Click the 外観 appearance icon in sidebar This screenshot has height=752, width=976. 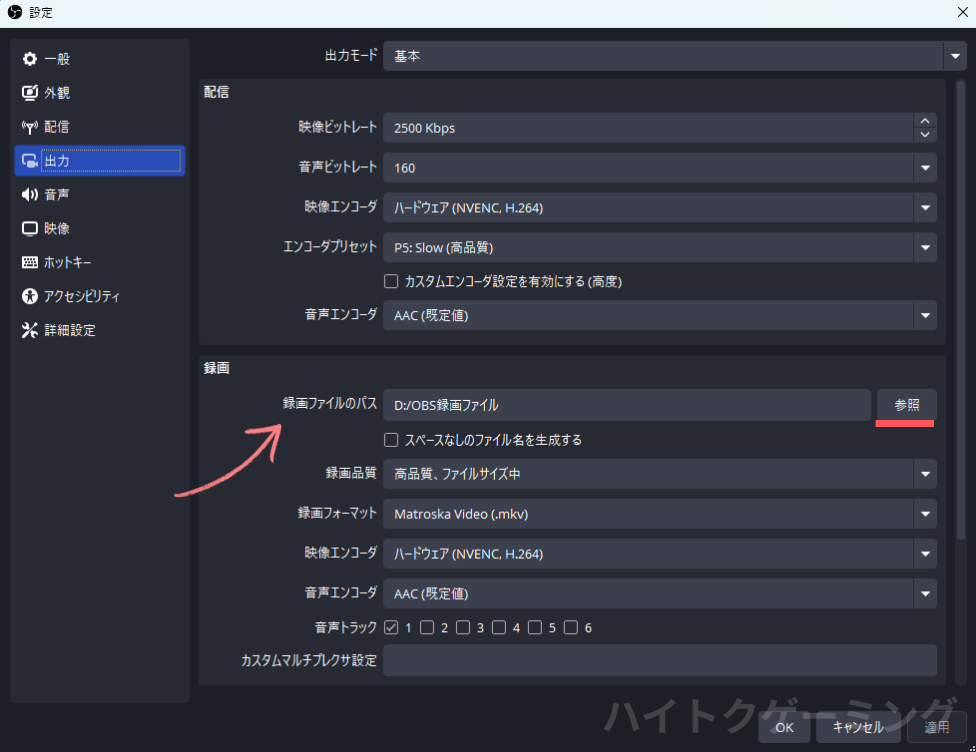(29, 93)
